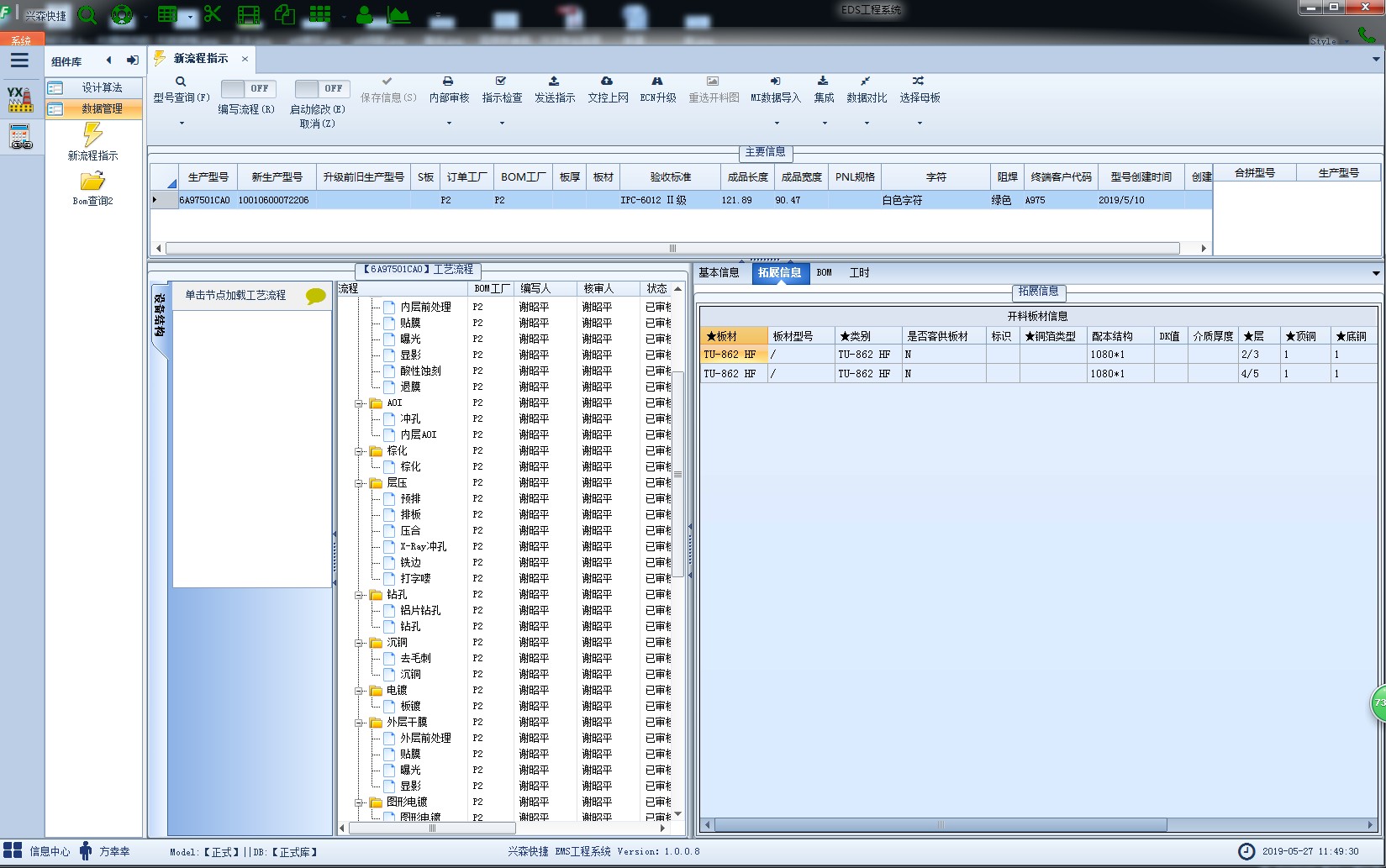1386x868 pixels.
Task: Click the ECN升级 toolbar icon
Action: pos(657,82)
